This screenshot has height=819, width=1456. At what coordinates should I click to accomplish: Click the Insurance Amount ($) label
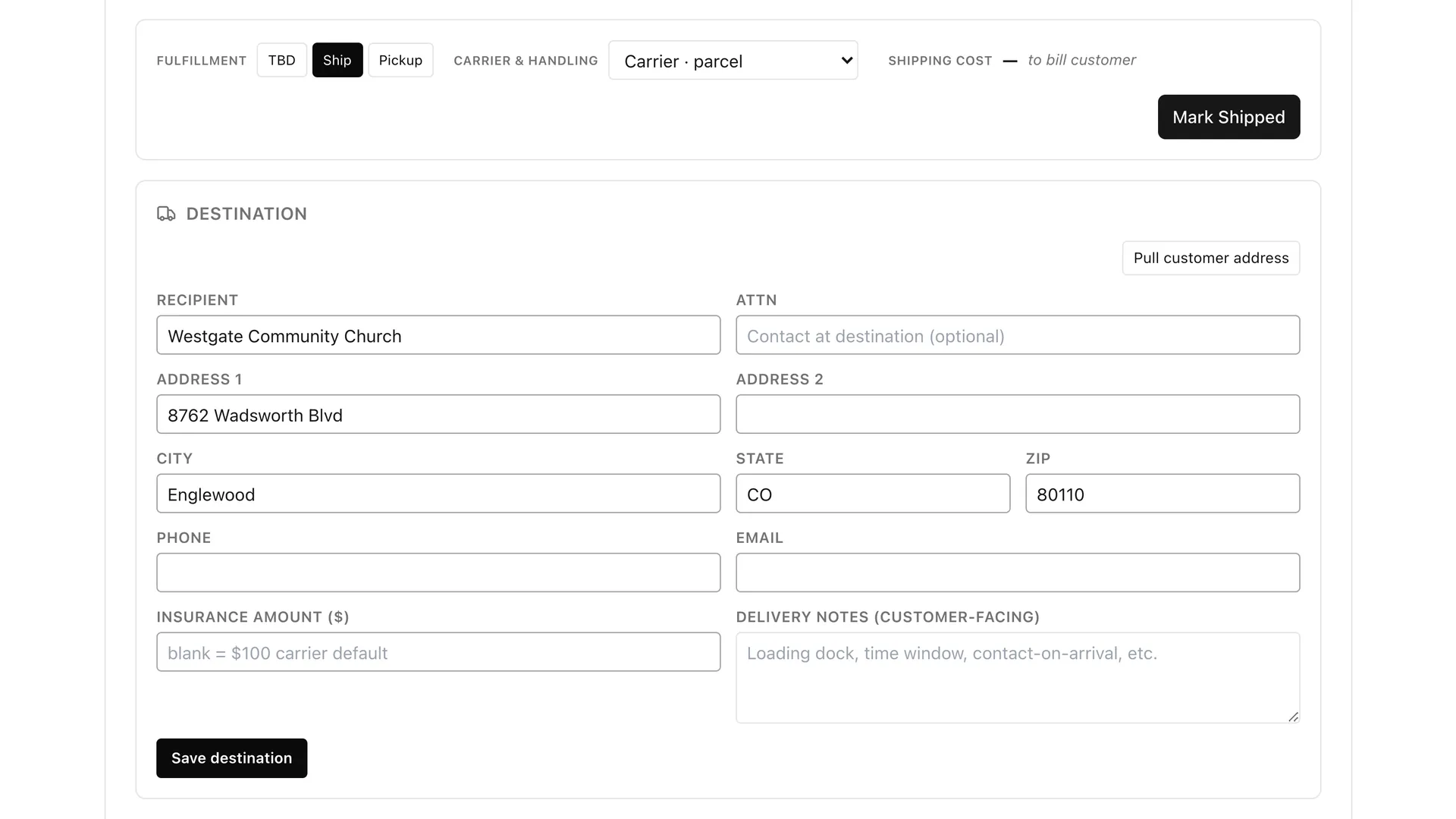(253, 617)
